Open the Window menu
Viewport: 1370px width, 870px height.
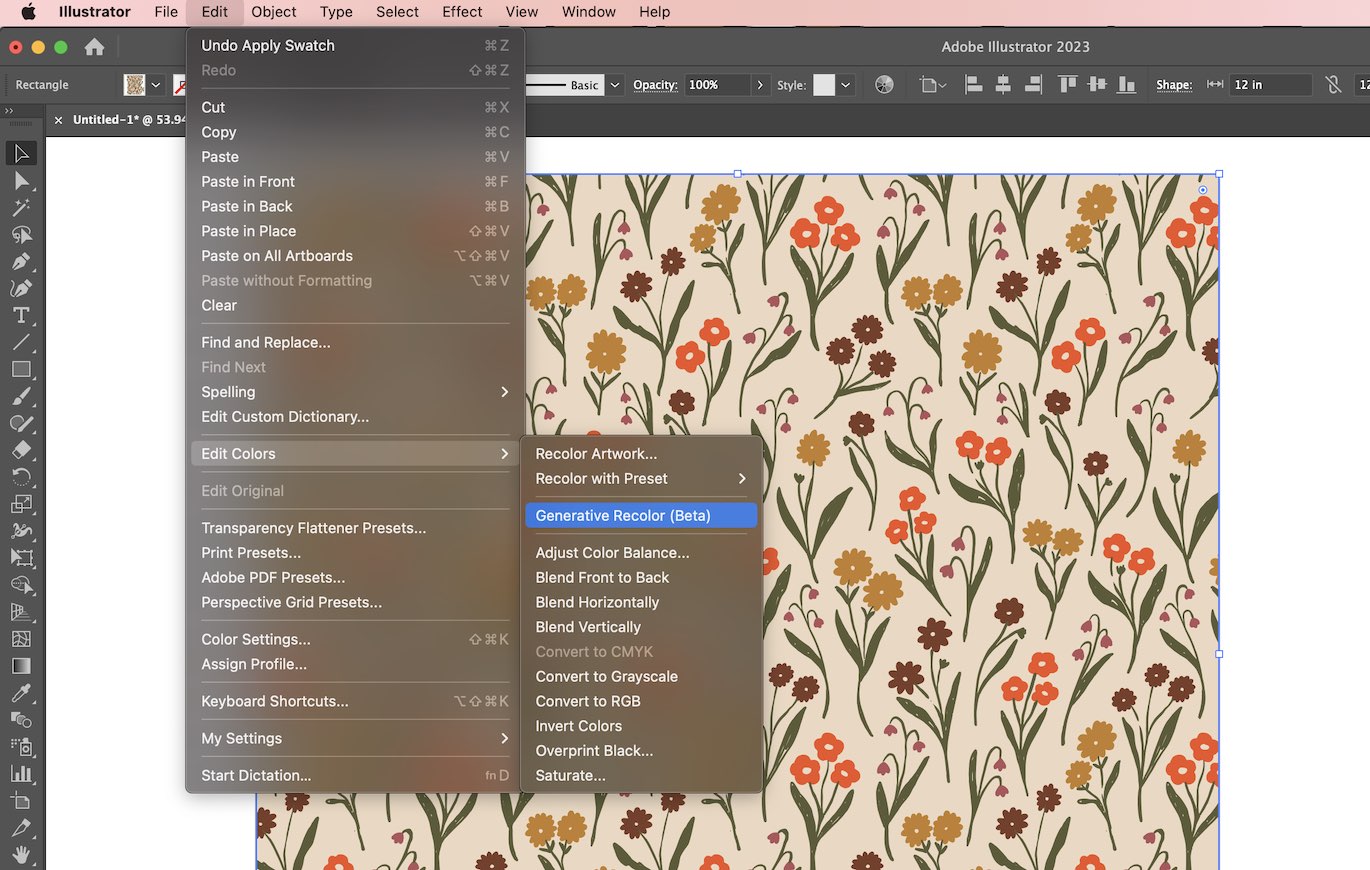point(588,12)
